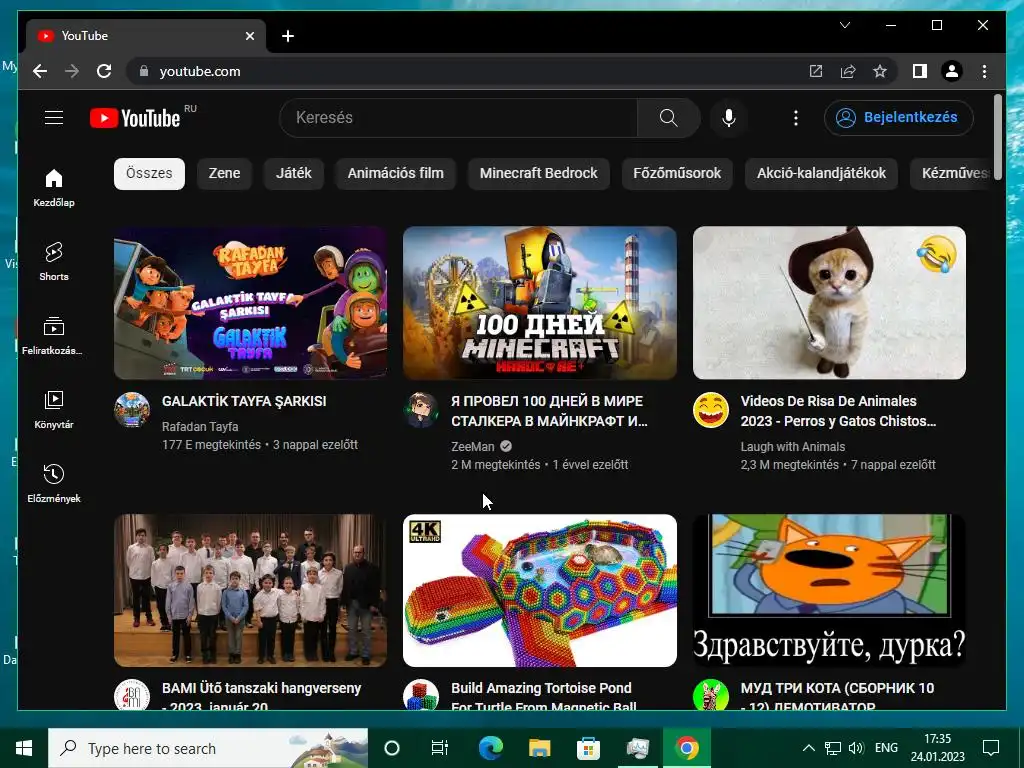Select the Akció-kalandjátékok chip

tap(822, 173)
